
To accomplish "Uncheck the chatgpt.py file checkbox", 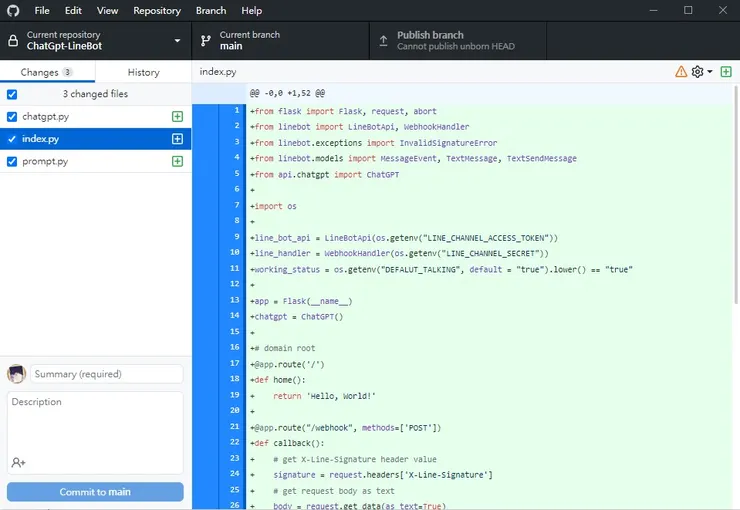I will point(12,117).
